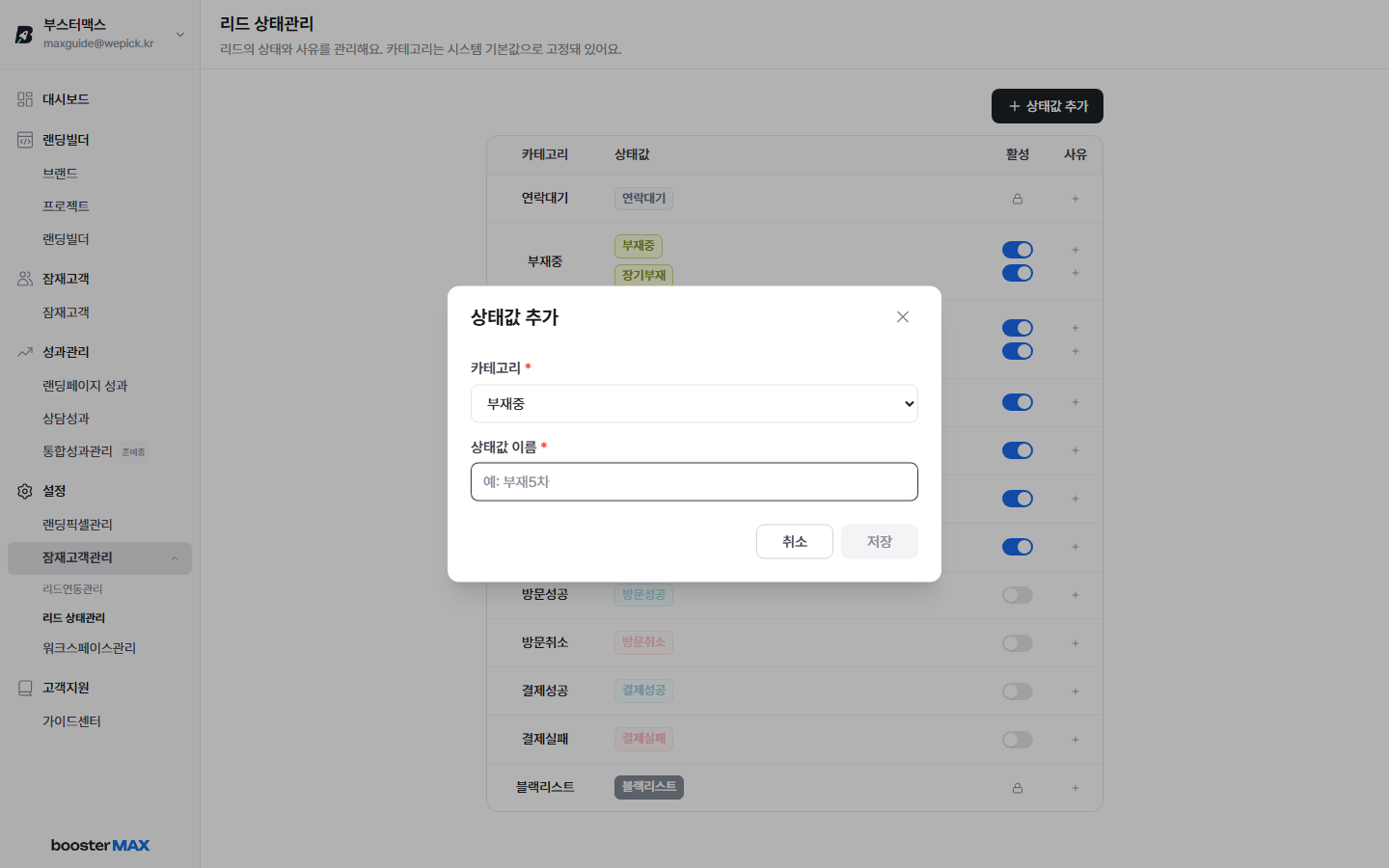
Task: Click the plus icon in the 블랙리스트 row
Action: (x=1076, y=788)
